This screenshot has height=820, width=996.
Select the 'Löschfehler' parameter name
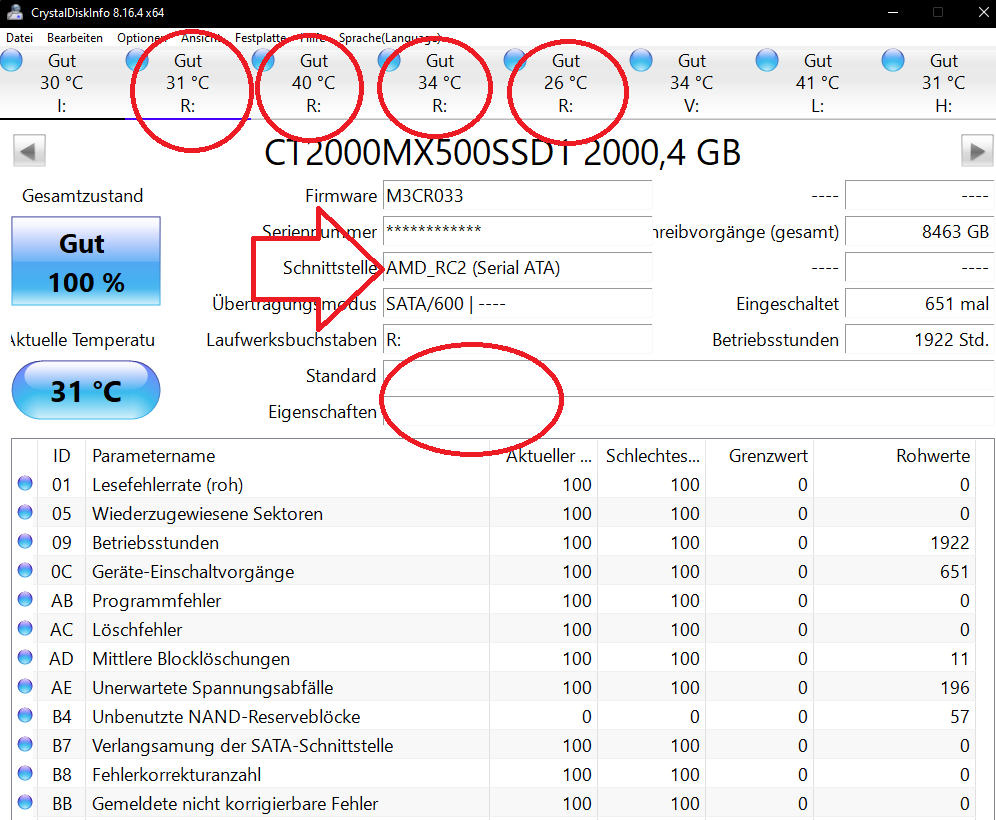pyautogui.click(x=137, y=629)
